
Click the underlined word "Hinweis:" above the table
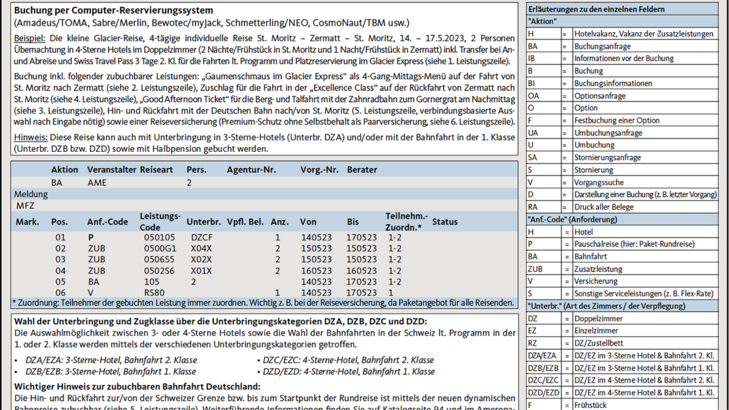(x=31, y=137)
